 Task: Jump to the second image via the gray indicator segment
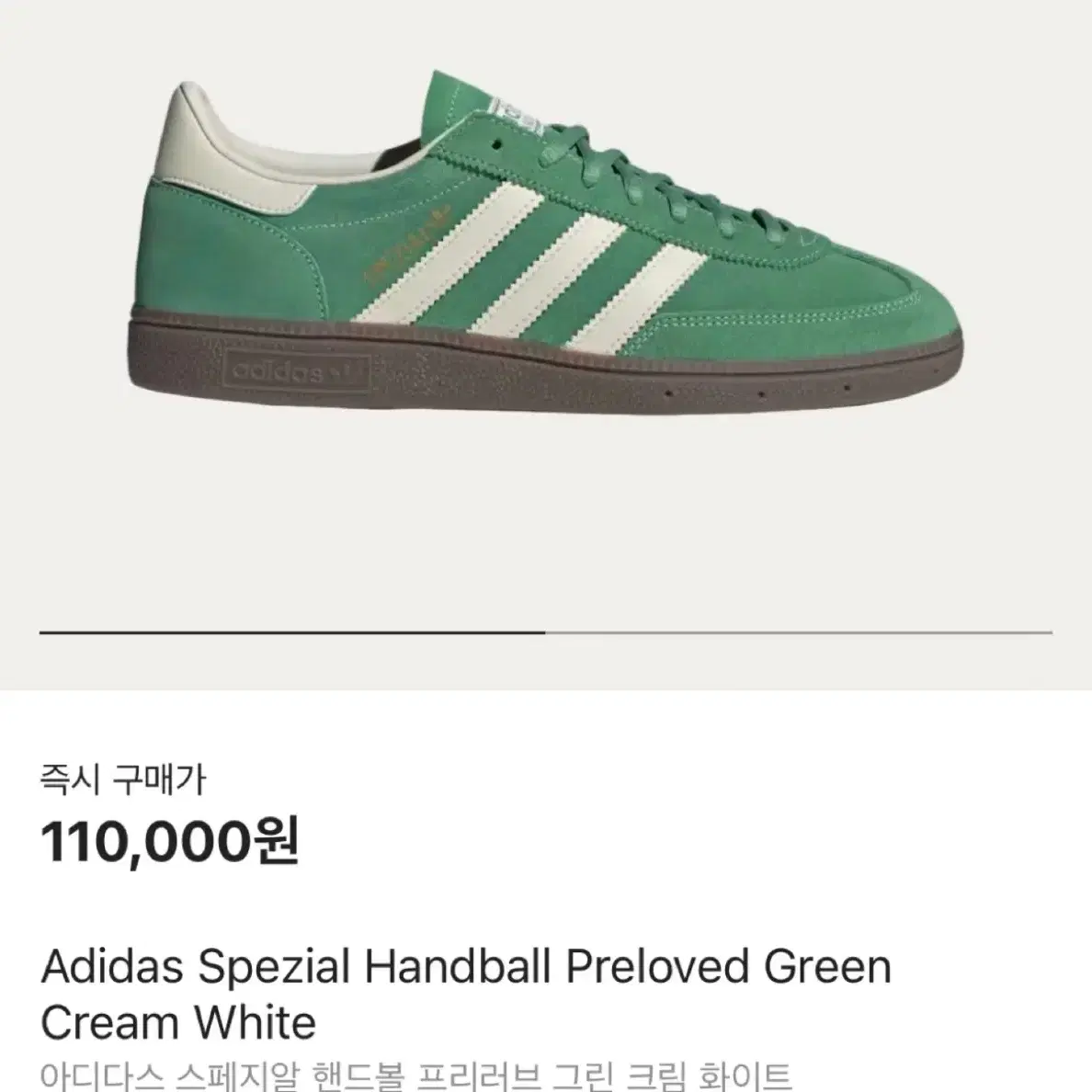(799, 632)
